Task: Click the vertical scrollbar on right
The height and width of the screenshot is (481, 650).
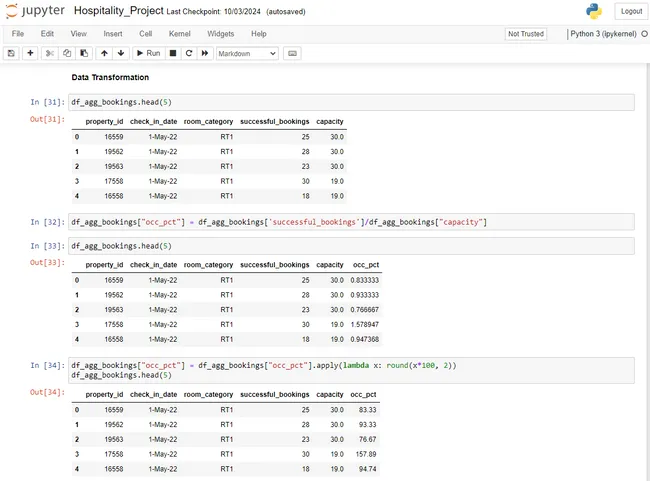Action: [648, 272]
